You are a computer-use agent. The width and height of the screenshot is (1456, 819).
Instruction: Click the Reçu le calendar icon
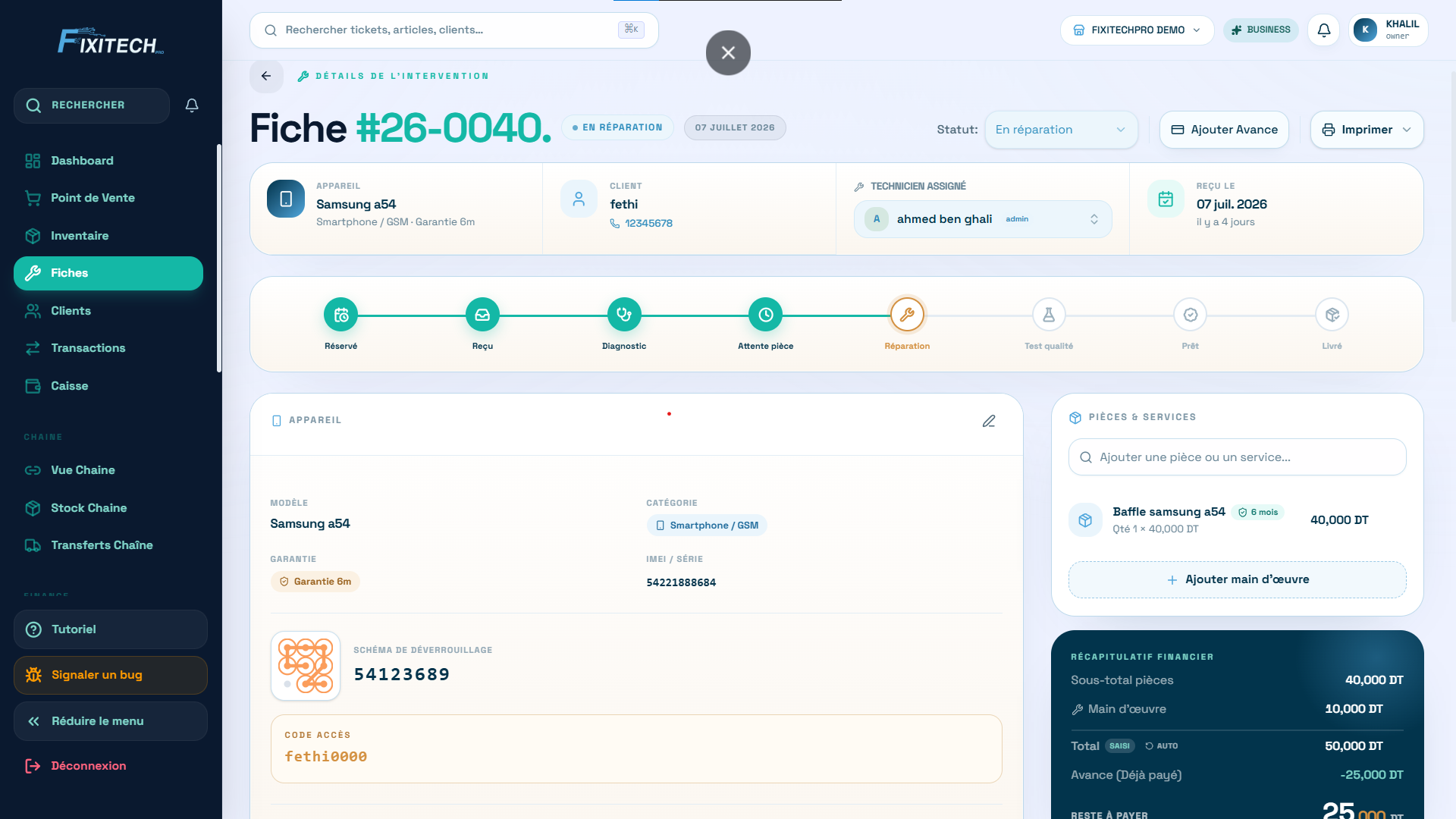pyautogui.click(x=1166, y=199)
